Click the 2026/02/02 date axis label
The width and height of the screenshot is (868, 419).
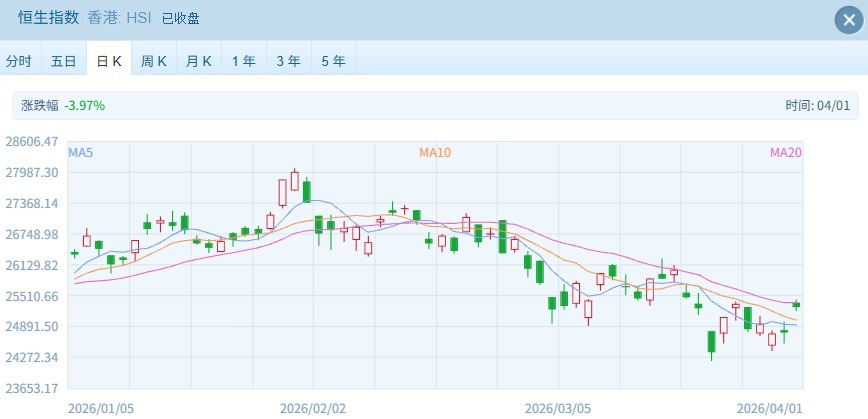pyautogui.click(x=312, y=408)
